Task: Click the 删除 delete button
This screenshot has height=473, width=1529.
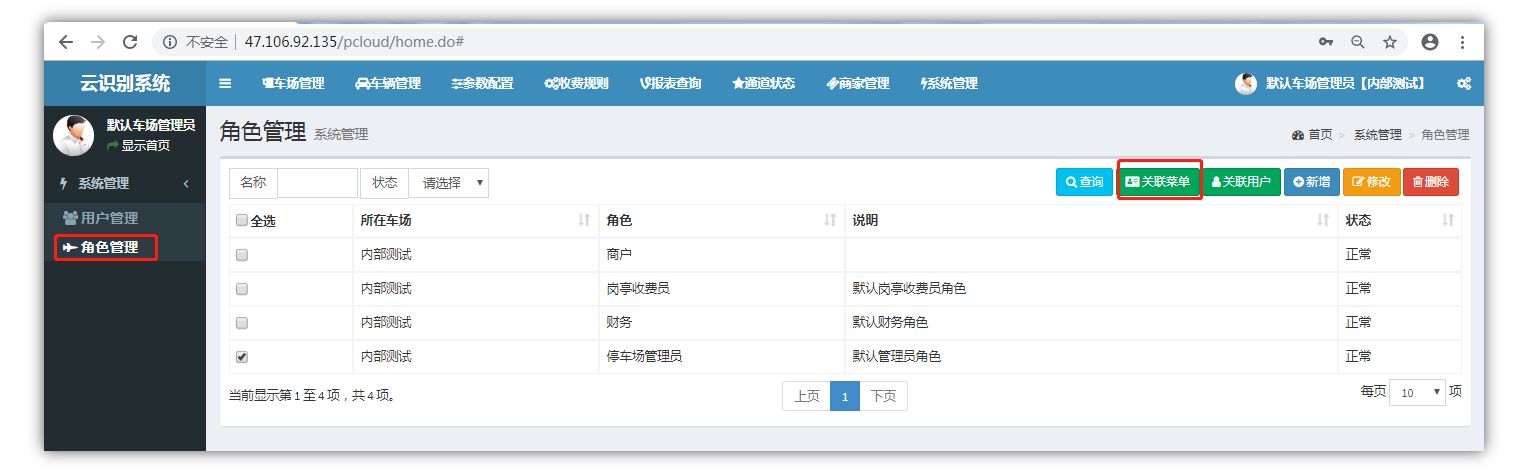Action: click(1431, 182)
